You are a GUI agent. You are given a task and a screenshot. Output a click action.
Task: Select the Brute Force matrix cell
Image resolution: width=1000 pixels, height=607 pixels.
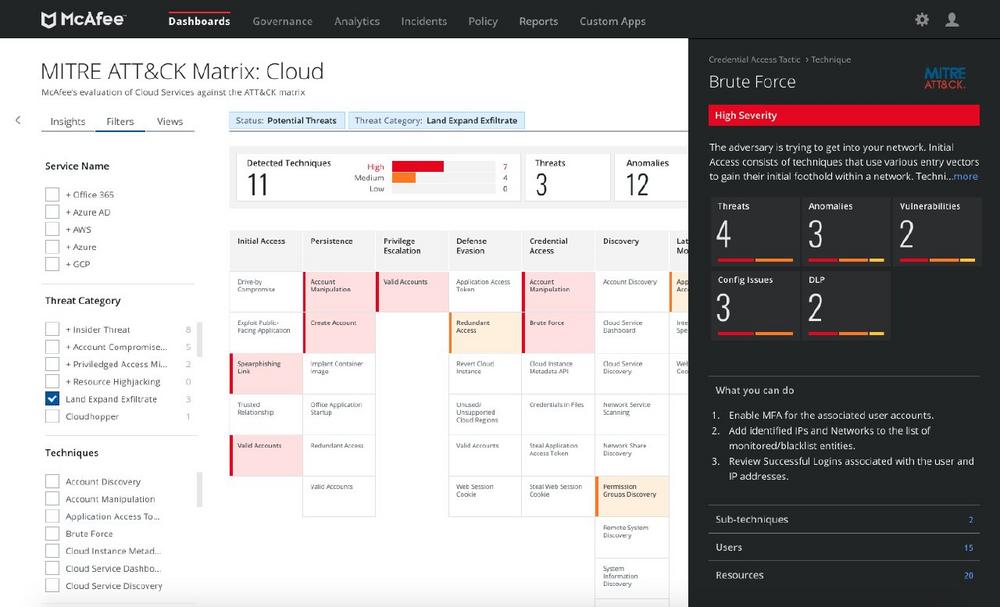pyautogui.click(x=557, y=332)
